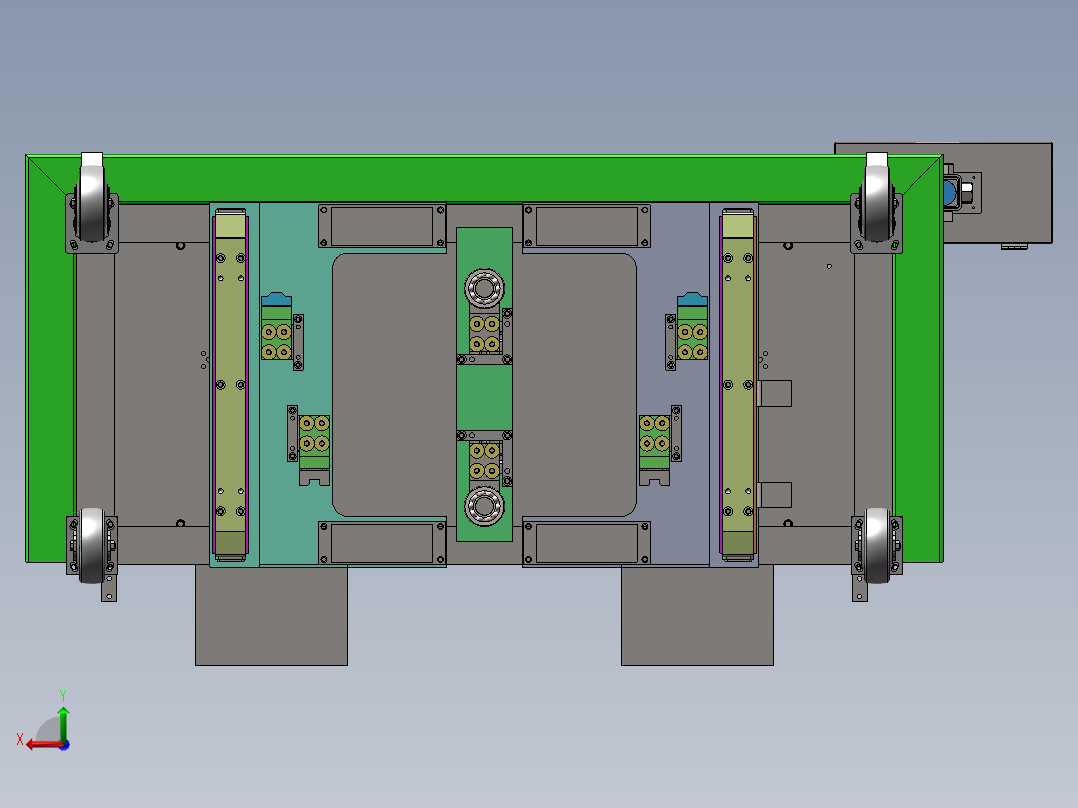Select the top-left rectangular bracket frame

coord(382,226)
